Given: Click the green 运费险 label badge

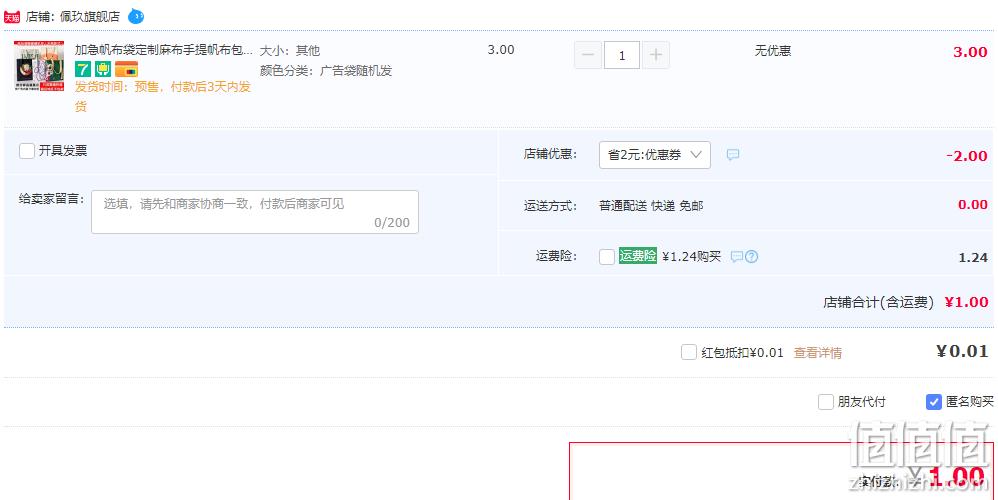Looking at the screenshot, I should pos(638,256).
